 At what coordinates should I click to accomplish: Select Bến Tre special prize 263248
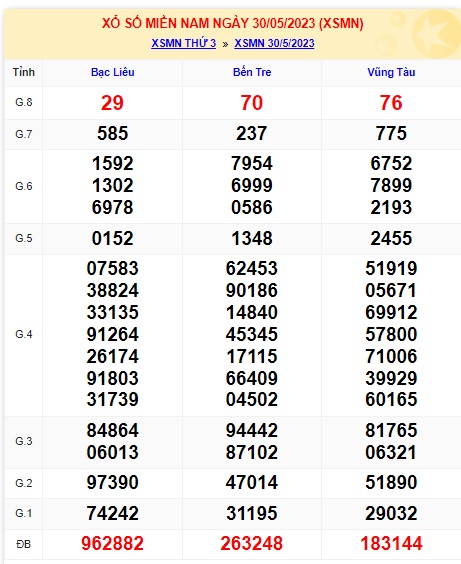pos(252,543)
